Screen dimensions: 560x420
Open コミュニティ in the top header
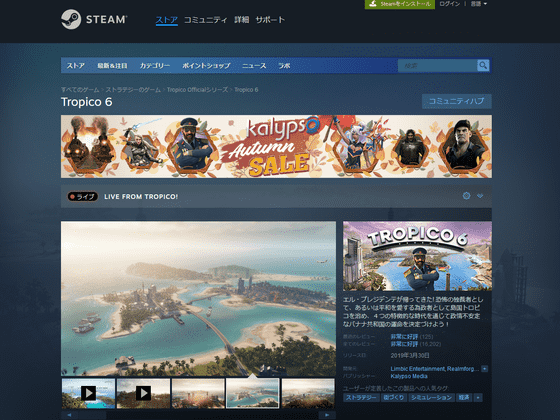pyautogui.click(x=205, y=20)
